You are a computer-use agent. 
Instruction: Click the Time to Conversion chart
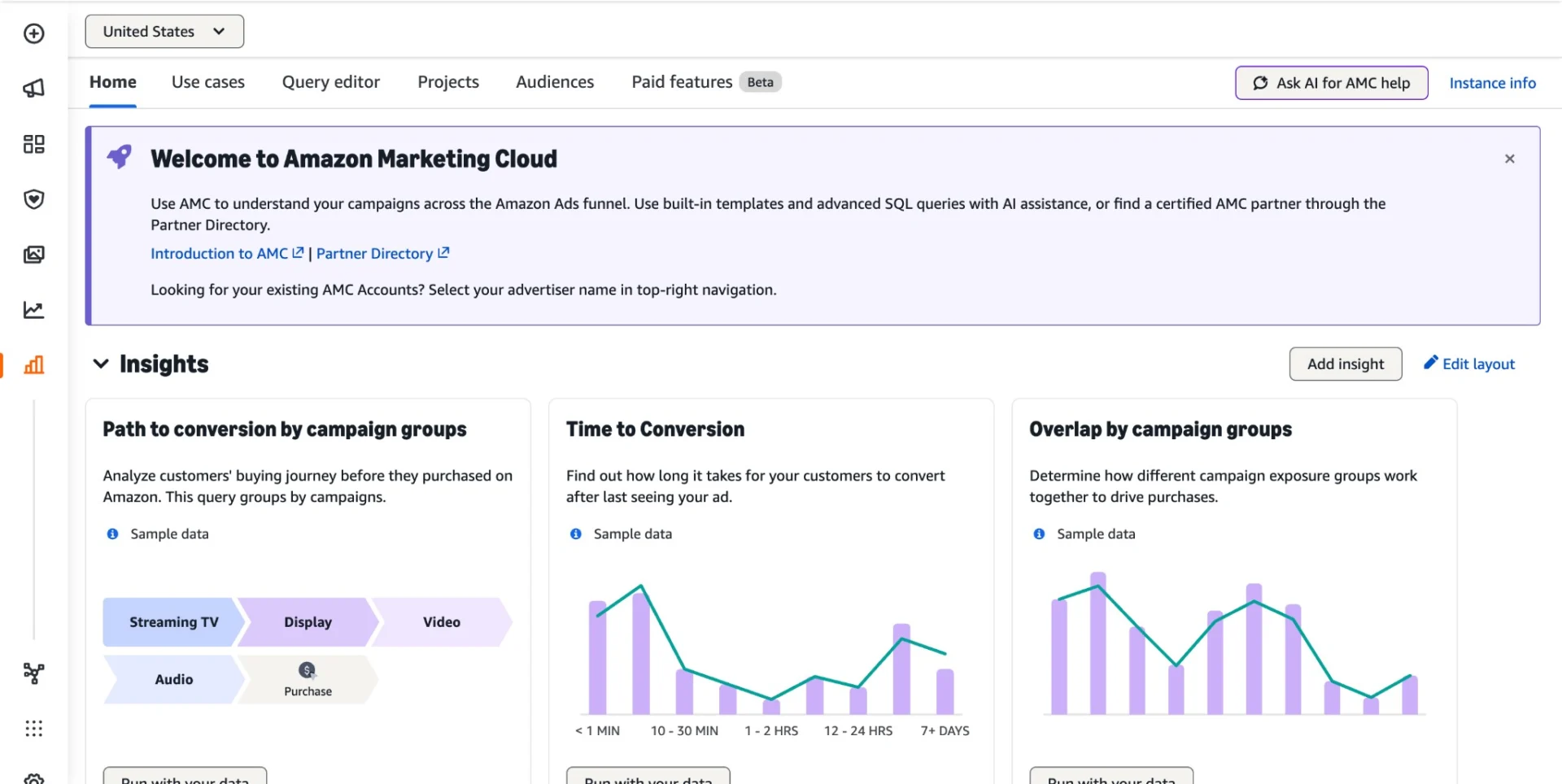(x=770, y=651)
